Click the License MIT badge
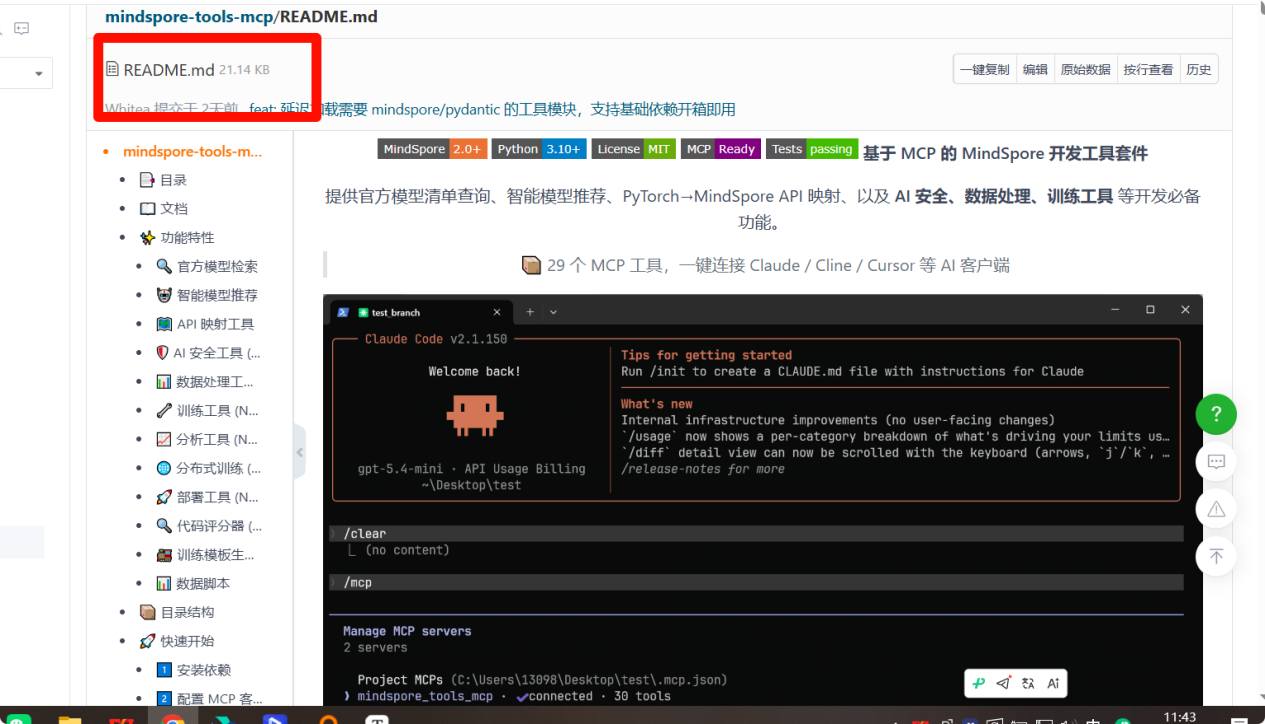 [x=634, y=149]
